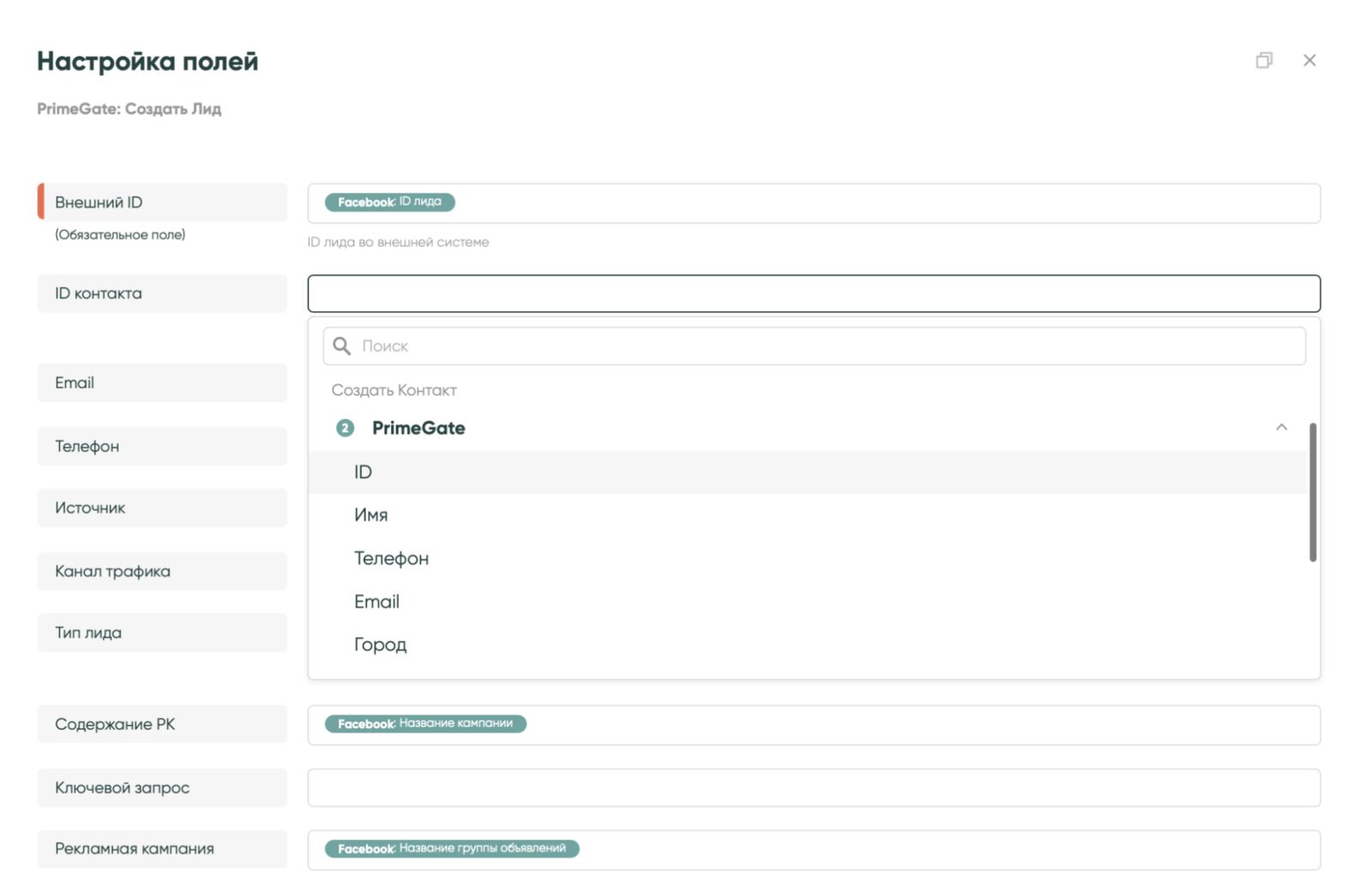Screen dimensions: 1372x882
Task: Click the duplicate window icon
Action: tap(1263, 60)
